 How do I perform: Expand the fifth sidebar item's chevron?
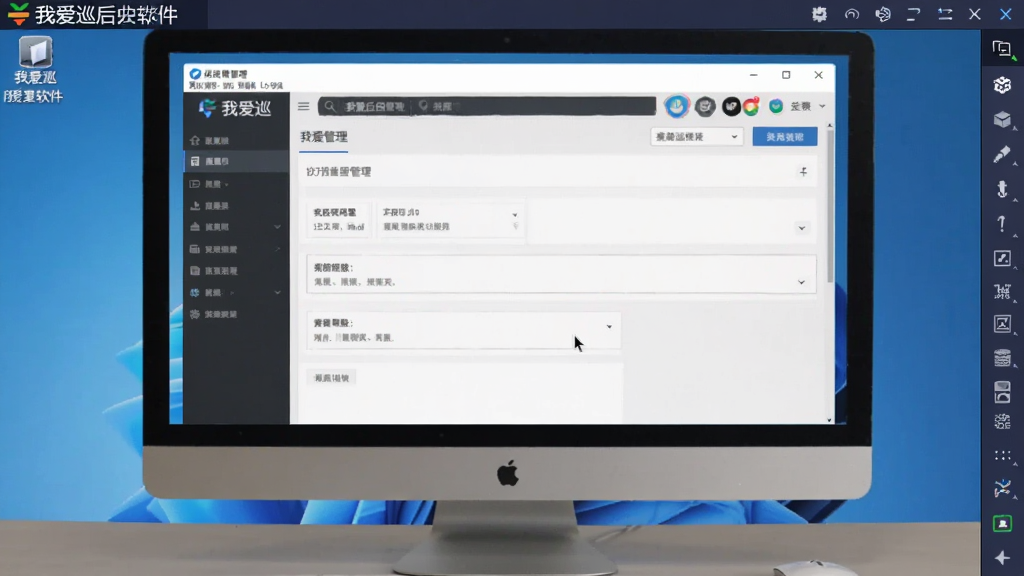[x=278, y=227]
